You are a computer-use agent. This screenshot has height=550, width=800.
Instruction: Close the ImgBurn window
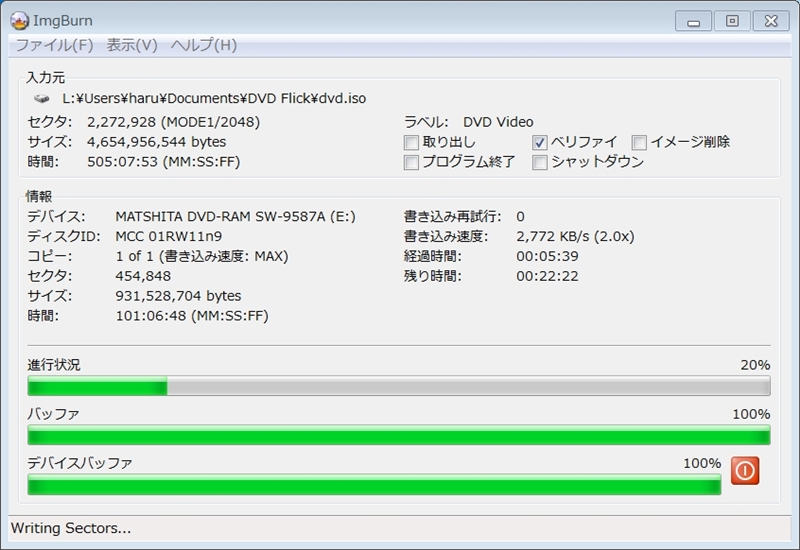[x=771, y=21]
